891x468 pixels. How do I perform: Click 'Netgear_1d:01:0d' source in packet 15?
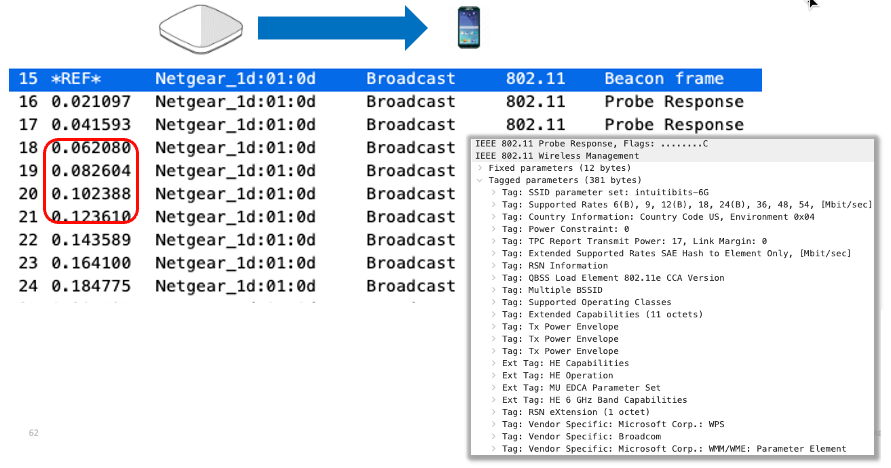click(235, 78)
